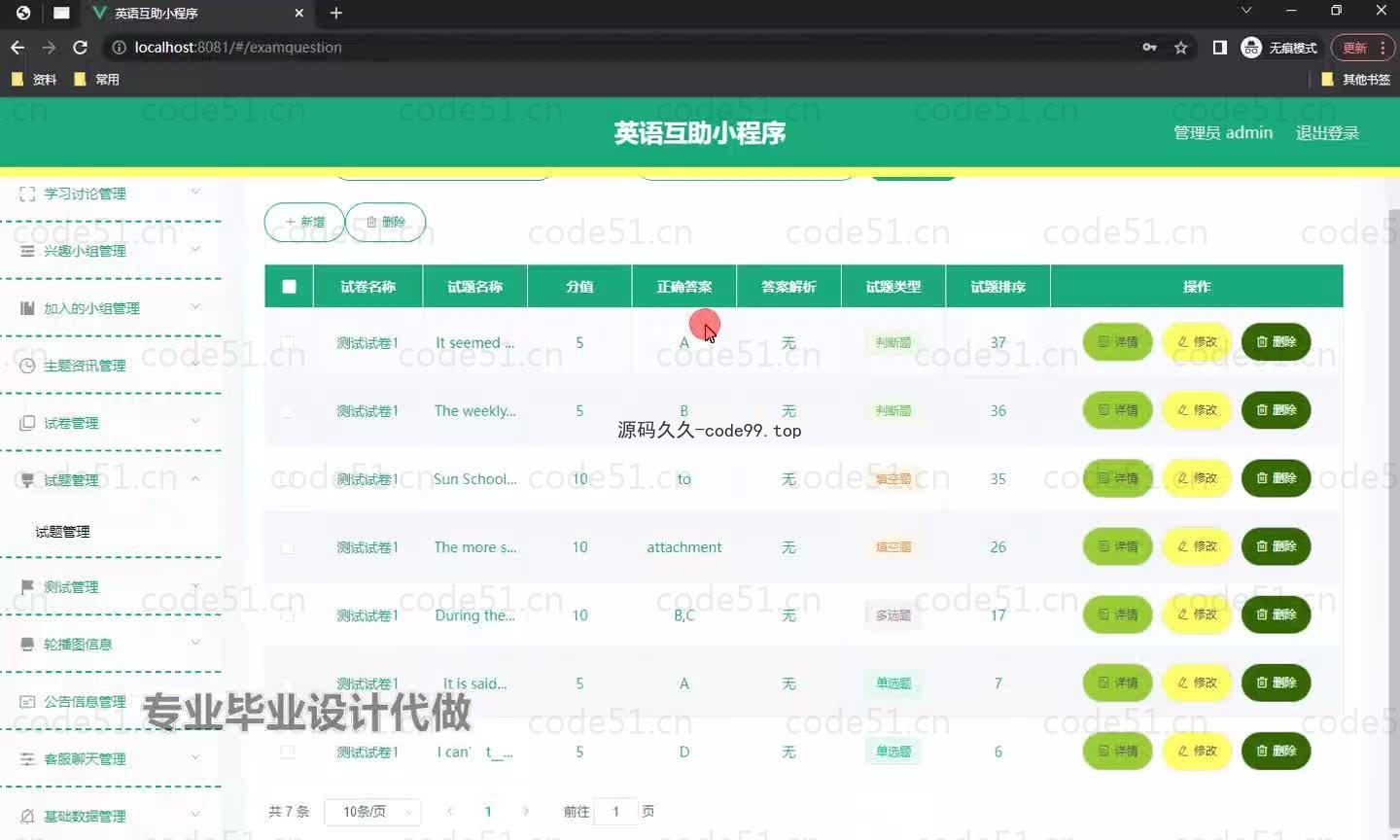The height and width of the screenshot is (840, 1400).
Task: Click the site info icon before URL
Action: pos(119,47)
